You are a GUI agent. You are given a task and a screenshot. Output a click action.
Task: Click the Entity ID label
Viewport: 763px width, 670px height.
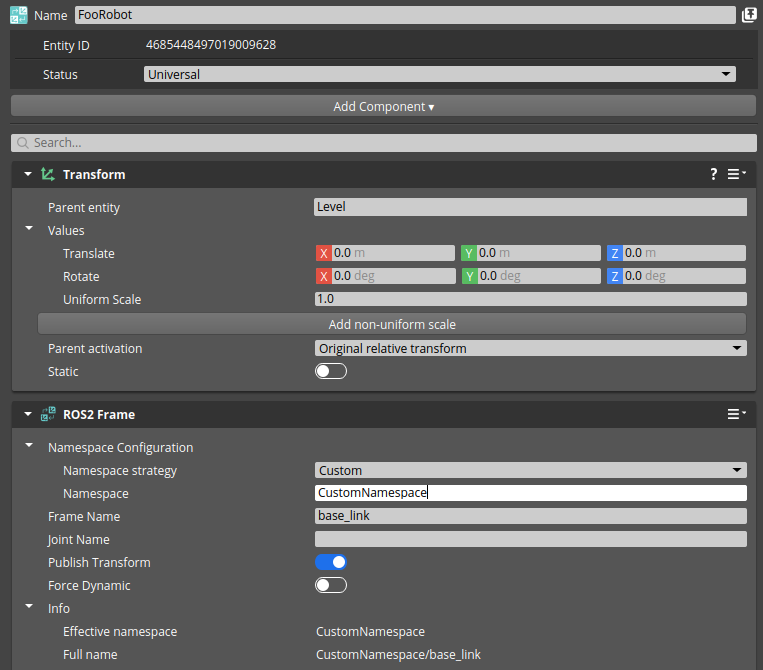[x=66, y=45]
